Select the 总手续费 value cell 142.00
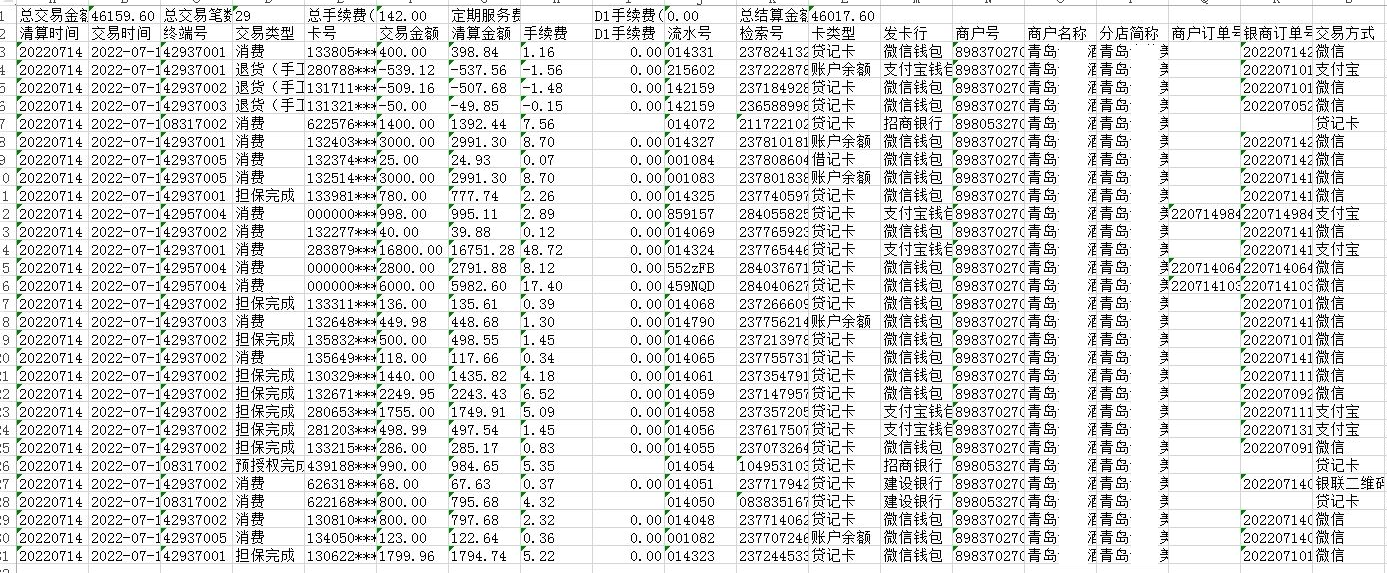1388x573 pixels. (x=411, y=17)
